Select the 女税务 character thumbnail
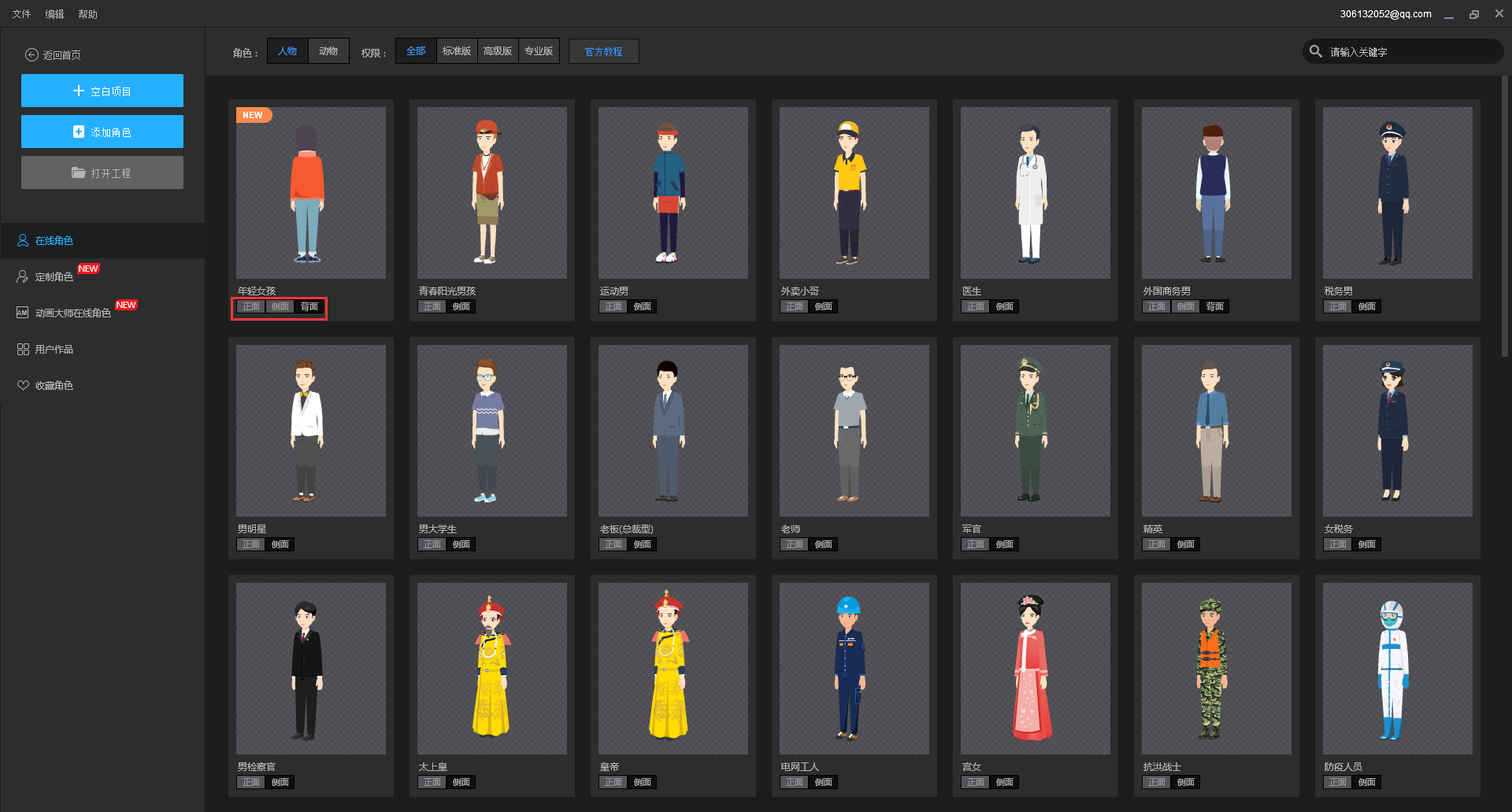 pos(1398,431)
